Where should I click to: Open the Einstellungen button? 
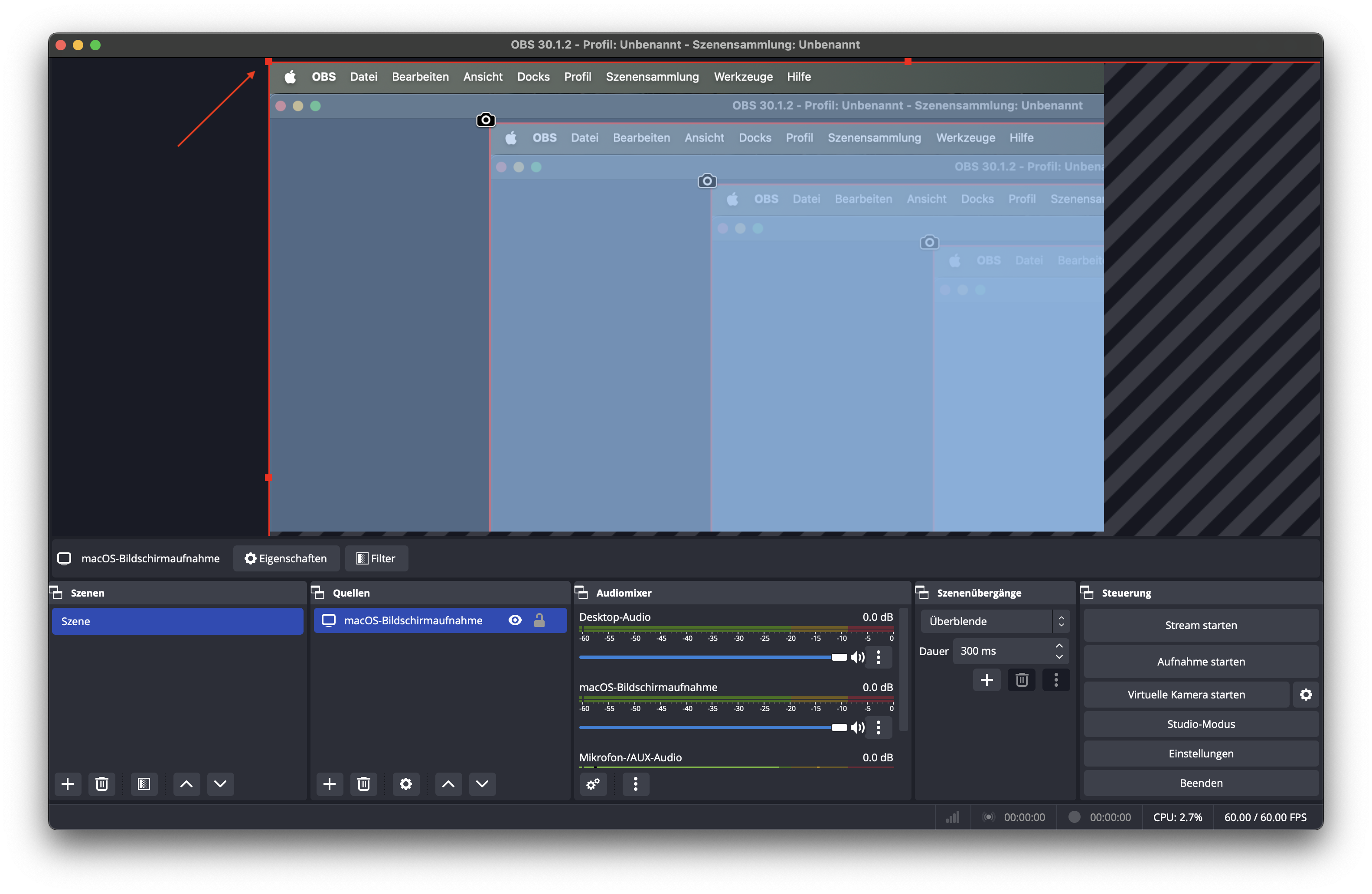click(x=1200, y=754)
